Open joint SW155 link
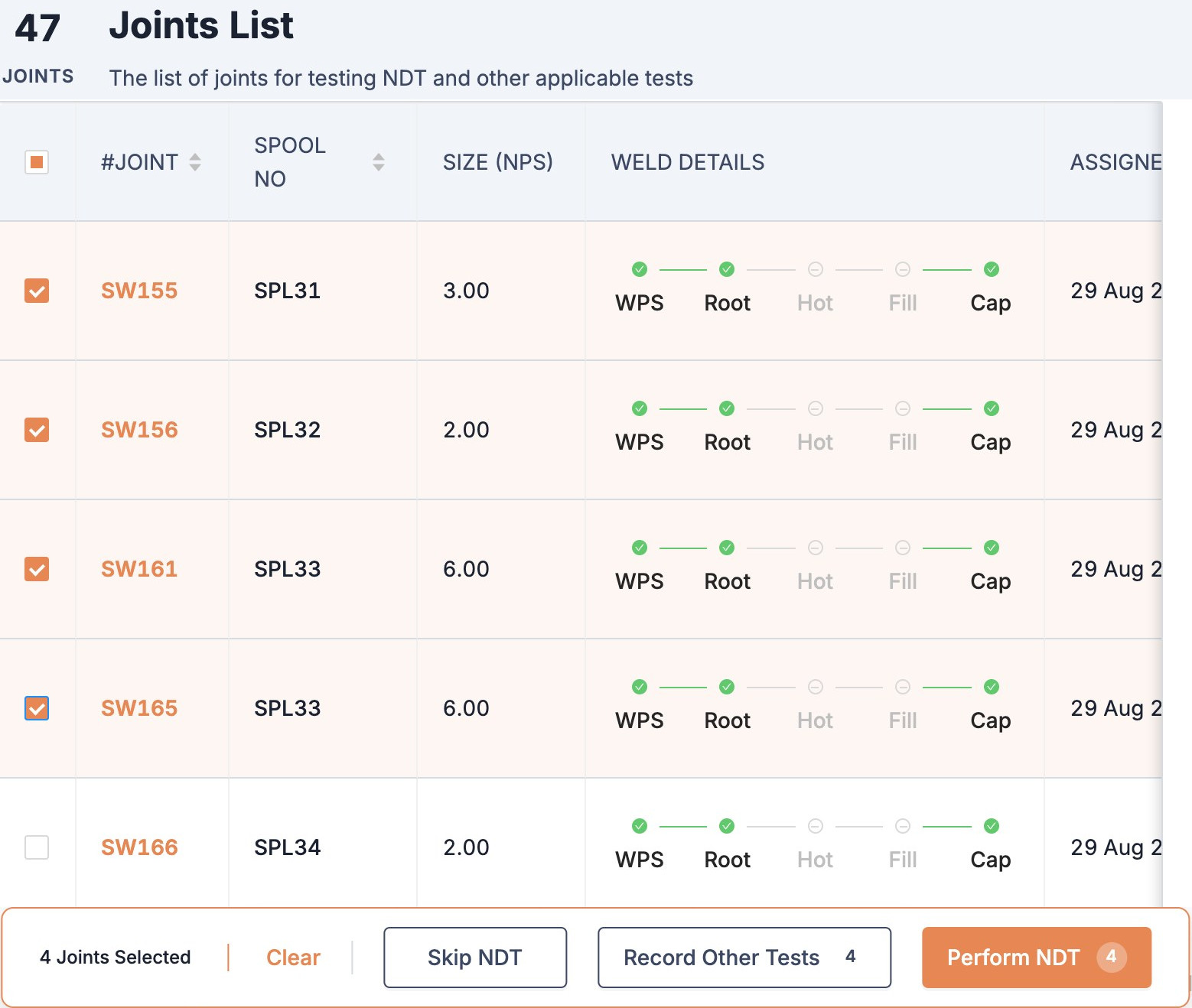Viewport: 1192px width, 1008px height. pos(139,291)
